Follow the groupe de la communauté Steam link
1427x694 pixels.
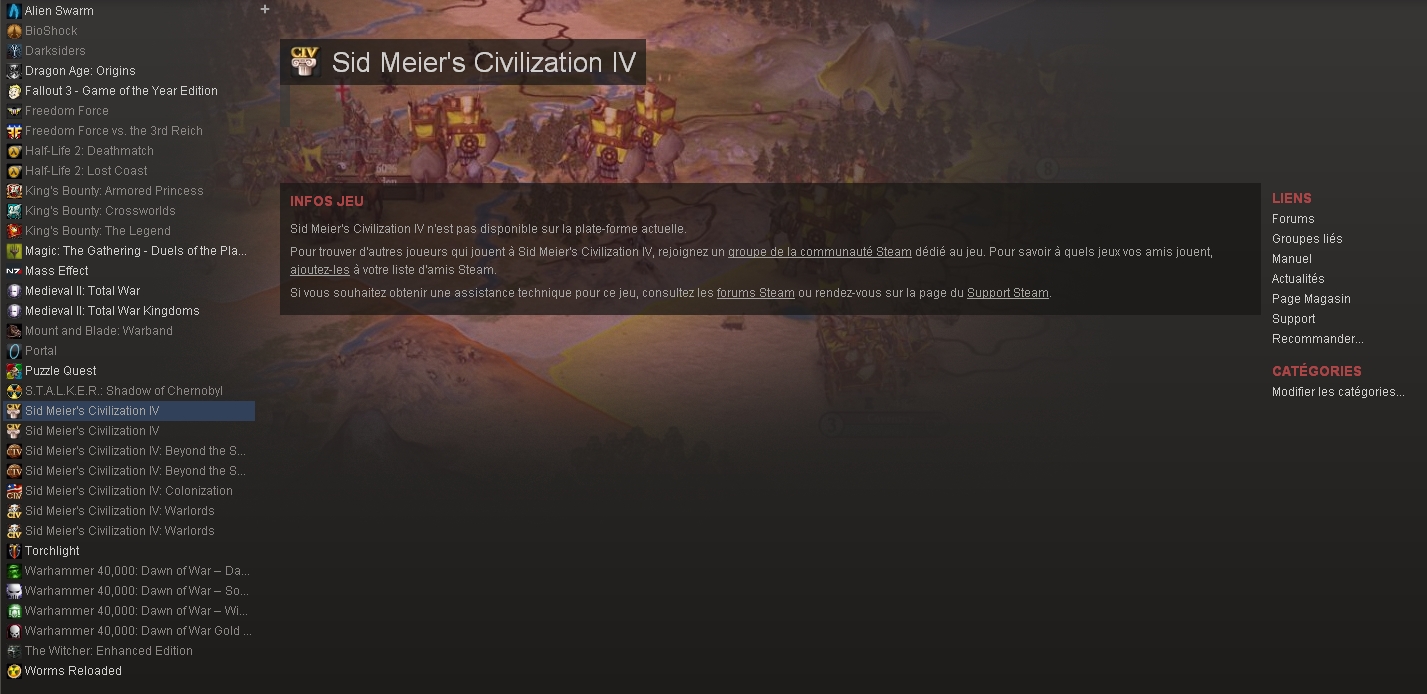click(820, 252)
